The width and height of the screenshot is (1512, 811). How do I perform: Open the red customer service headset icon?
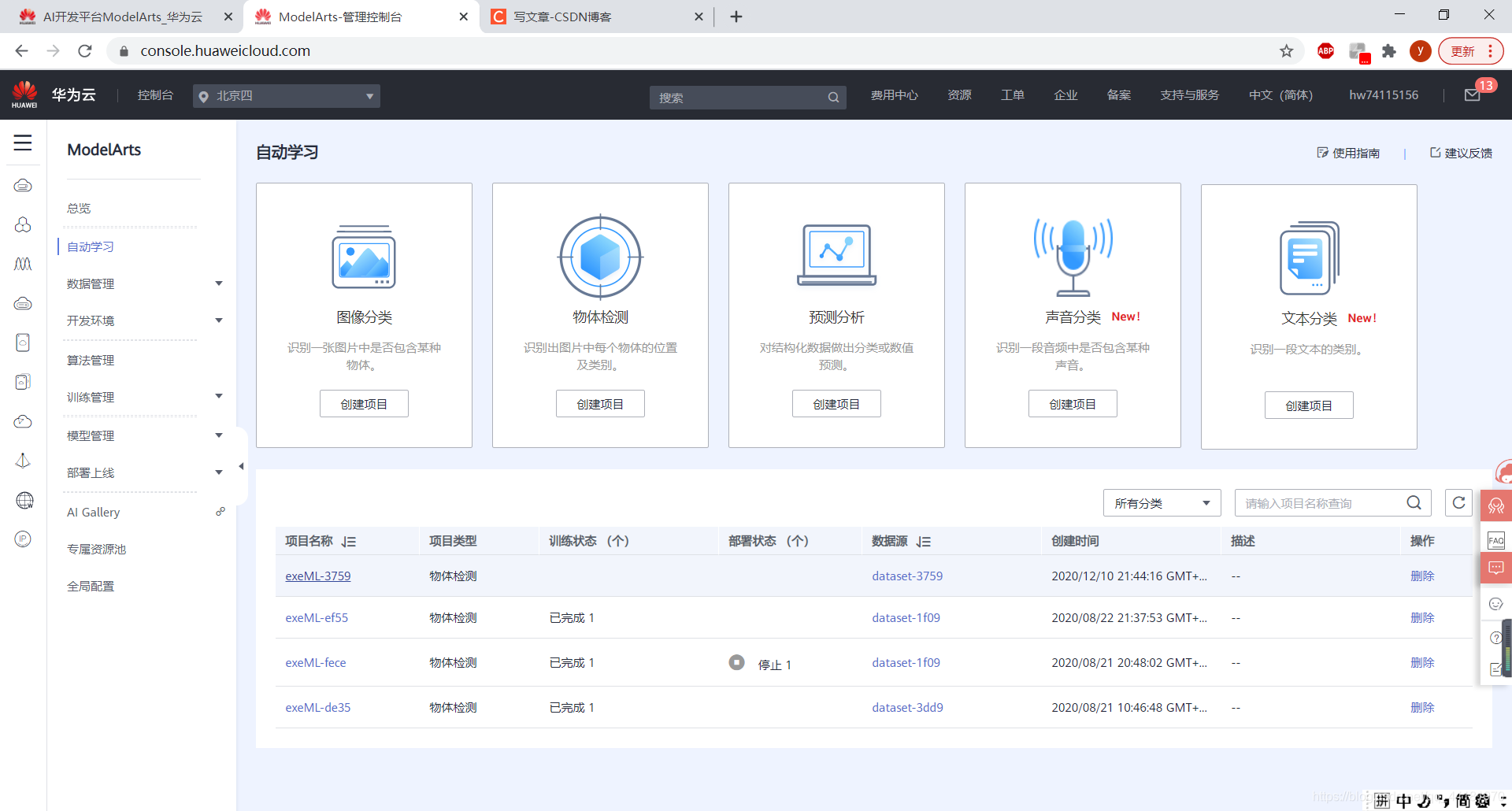coord(1496,505)
